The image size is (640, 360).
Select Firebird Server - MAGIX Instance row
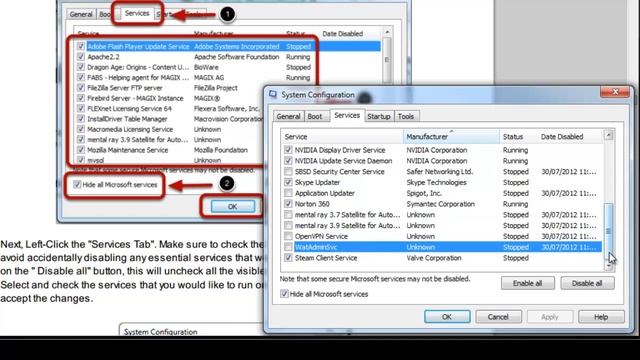170,98
